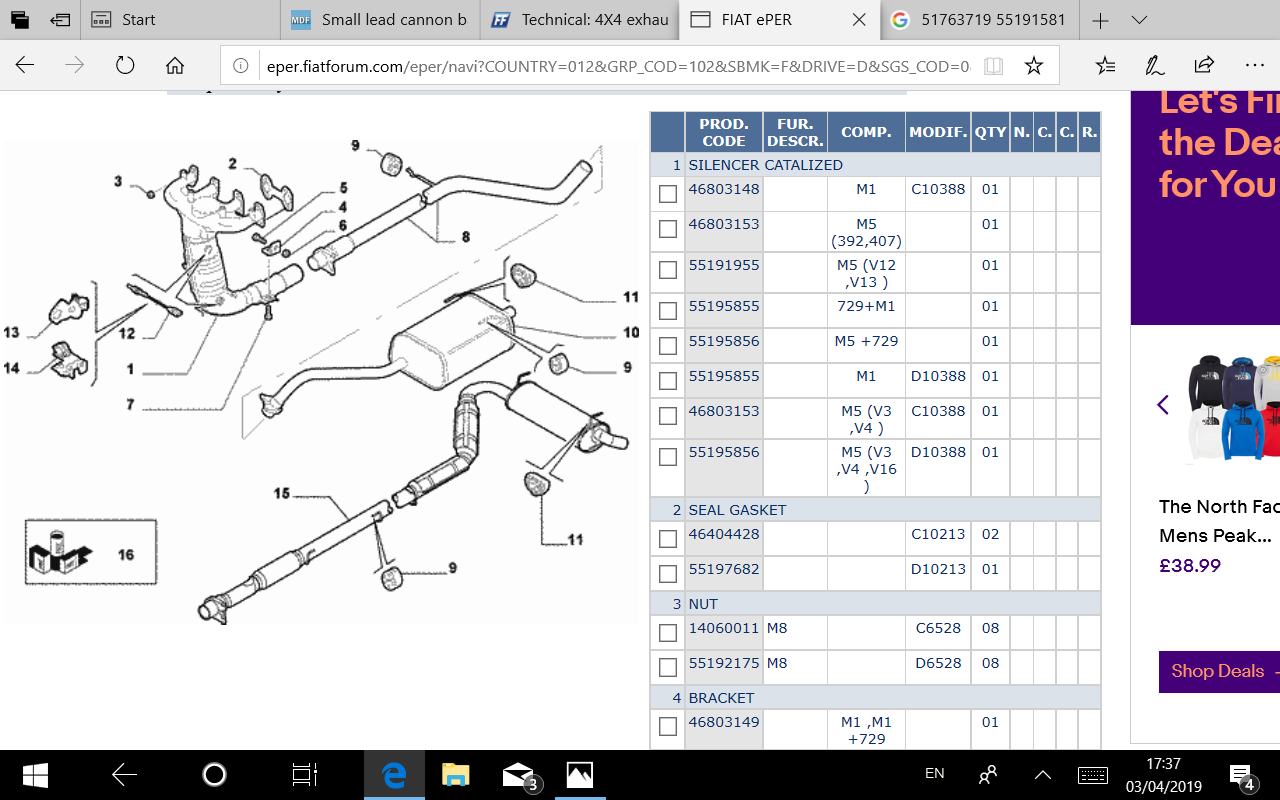
Task: Click the SILENCER CATALIZED group row
Action: pyautogui.click(x=875, y=165)
